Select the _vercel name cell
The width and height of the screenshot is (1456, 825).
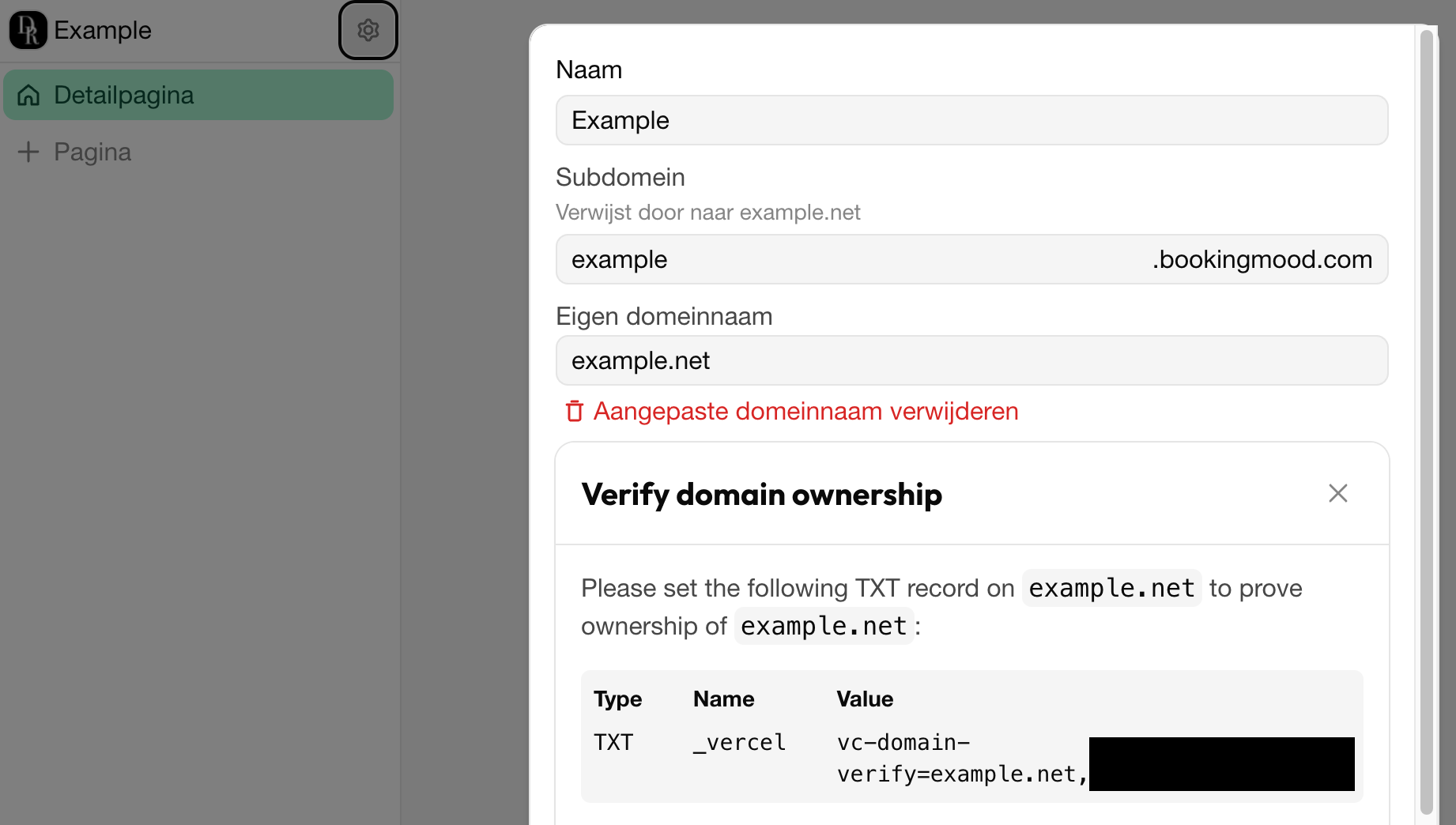[739, 743]
